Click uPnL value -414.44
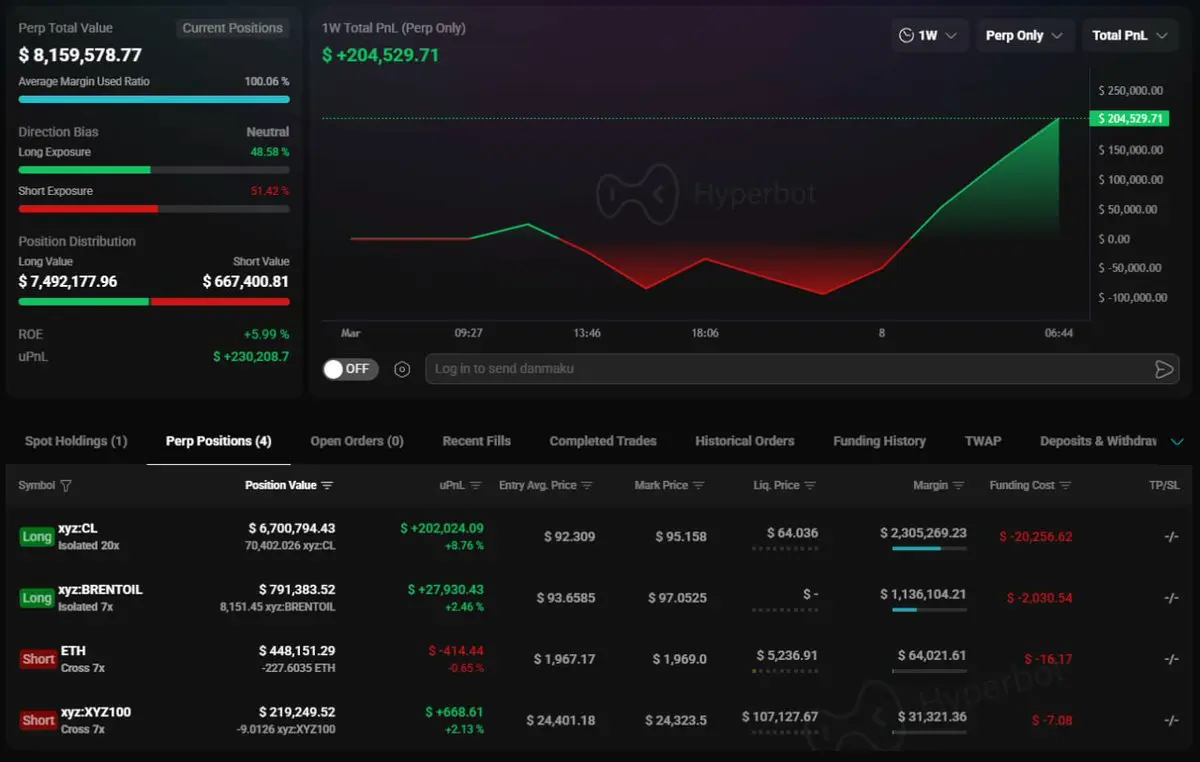The image size is (1200, 762). (456, 651)
